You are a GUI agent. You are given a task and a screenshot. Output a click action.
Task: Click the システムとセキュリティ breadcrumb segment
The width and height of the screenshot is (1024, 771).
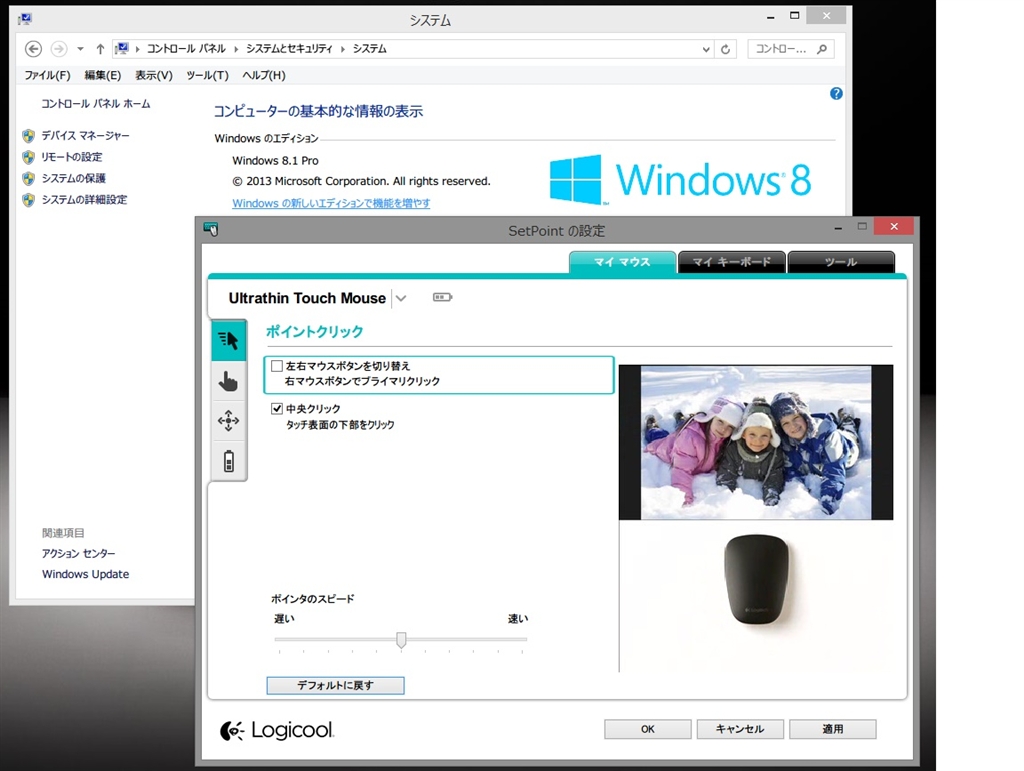(289, 49)
